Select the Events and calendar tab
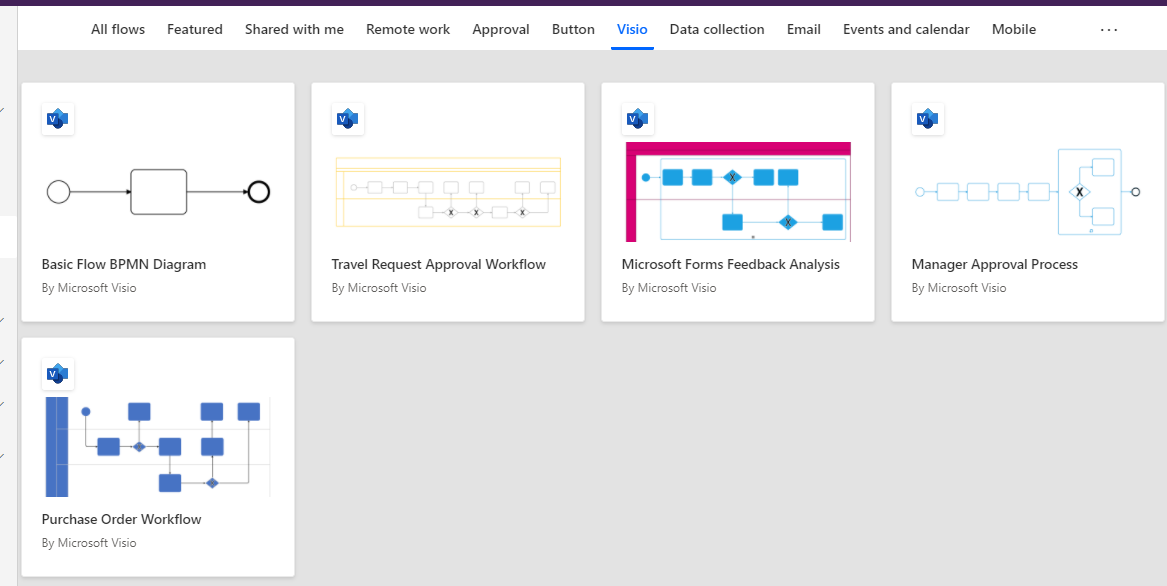The image size is (1167, 586). tap(905, 29)
